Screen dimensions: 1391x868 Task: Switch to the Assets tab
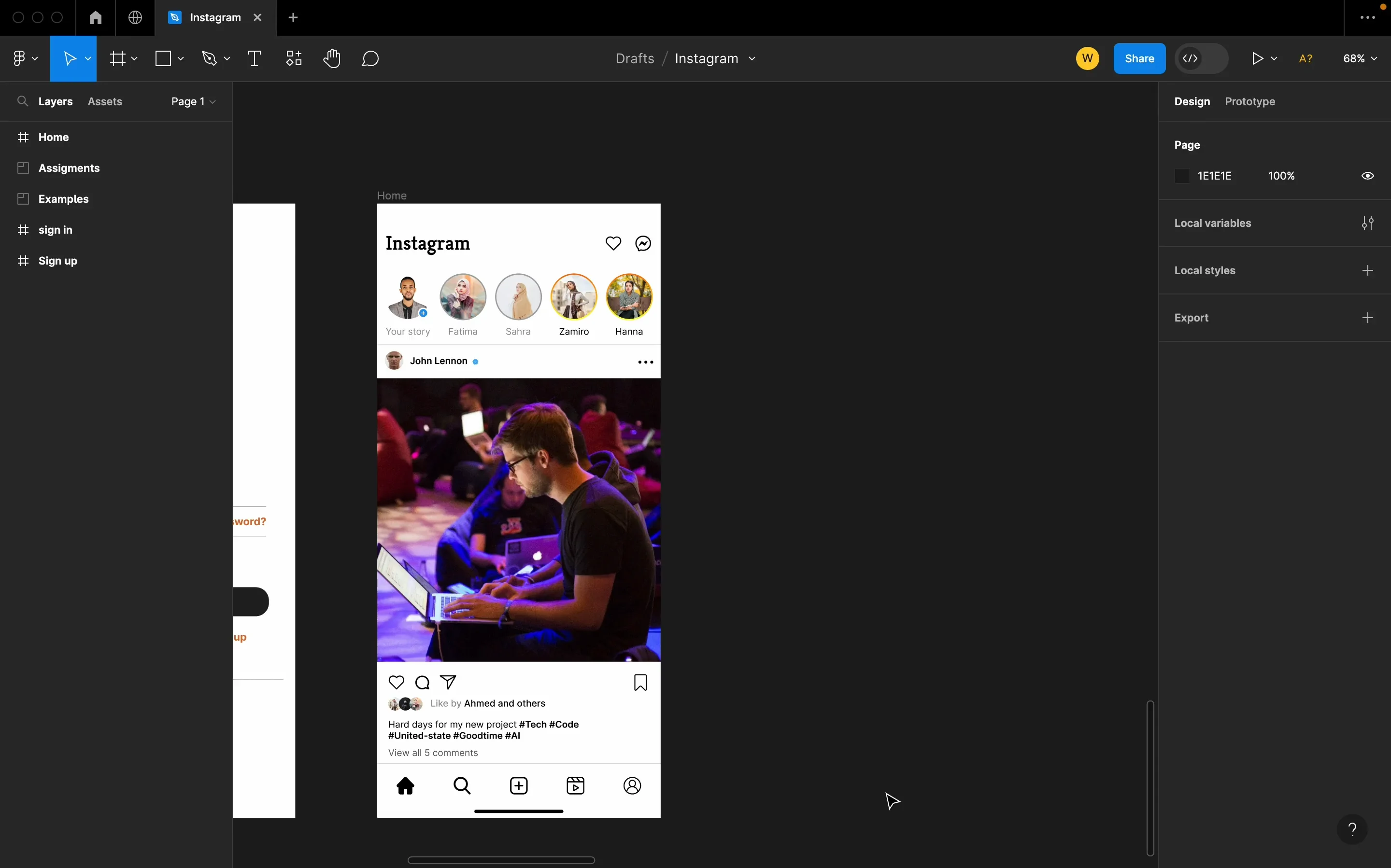pyautogui.click(x=105, y=101)
